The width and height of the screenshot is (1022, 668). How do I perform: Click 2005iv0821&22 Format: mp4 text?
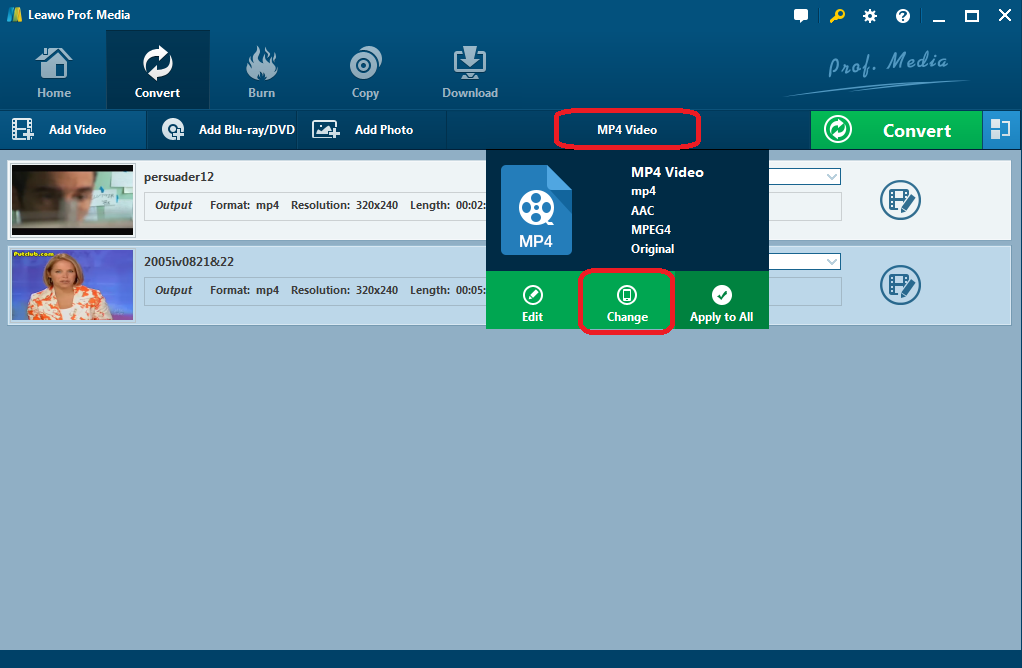[244, 290]
